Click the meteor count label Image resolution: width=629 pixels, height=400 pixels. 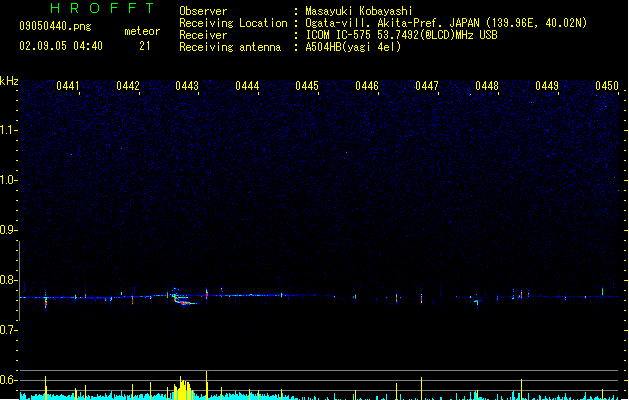pyautogui.click(x=142, y=31)
